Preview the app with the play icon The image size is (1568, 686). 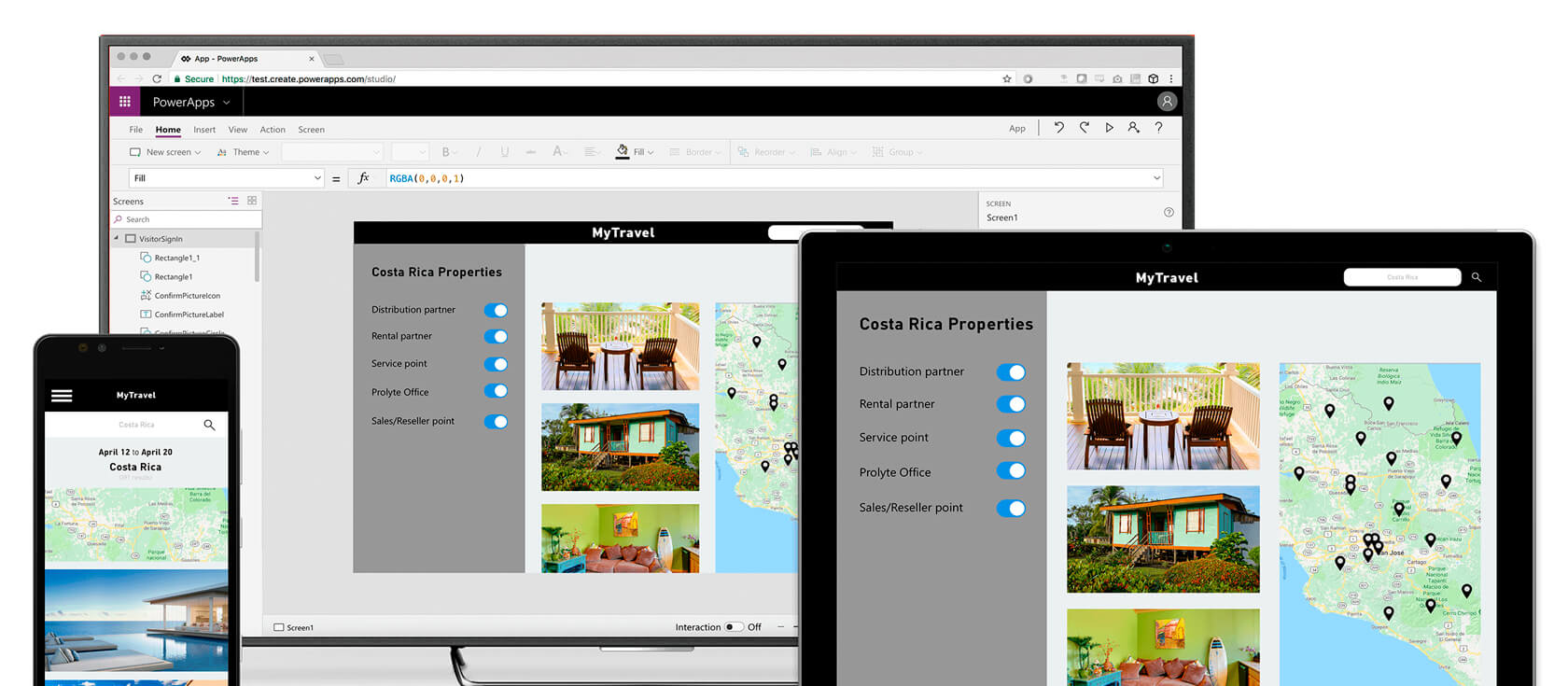[1109, 128]
